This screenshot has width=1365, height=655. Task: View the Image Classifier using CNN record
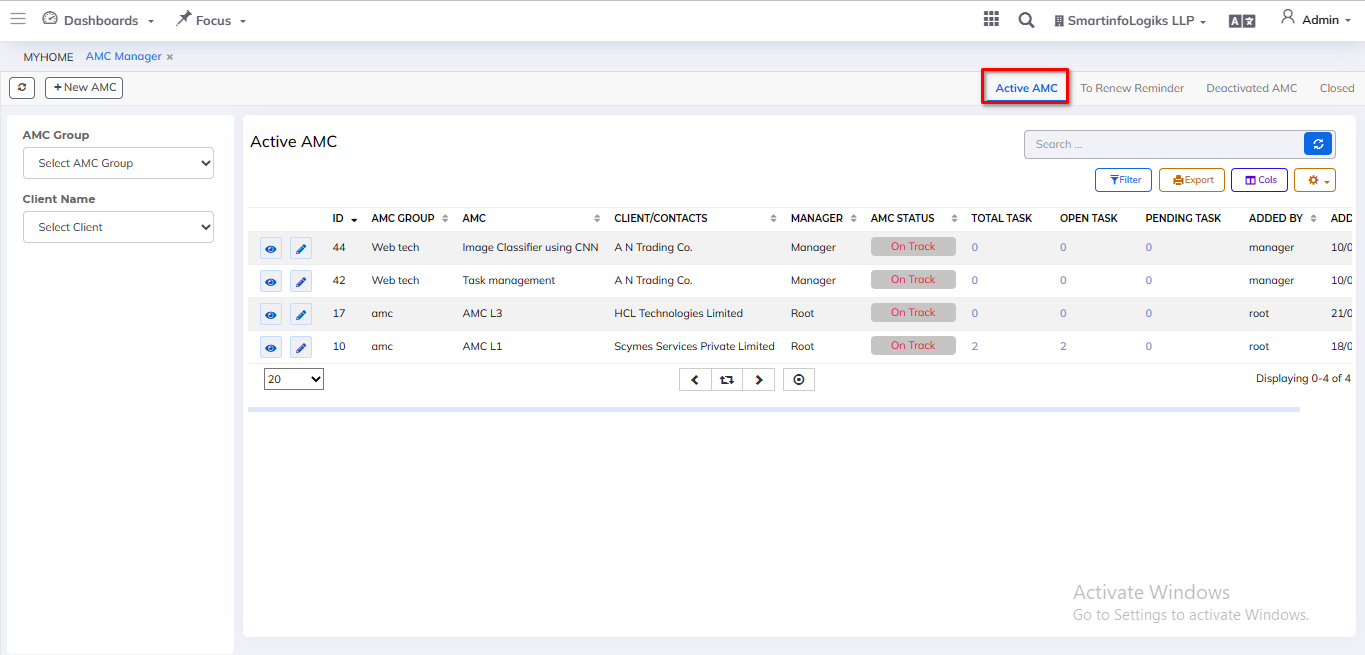tap(270, 249)
